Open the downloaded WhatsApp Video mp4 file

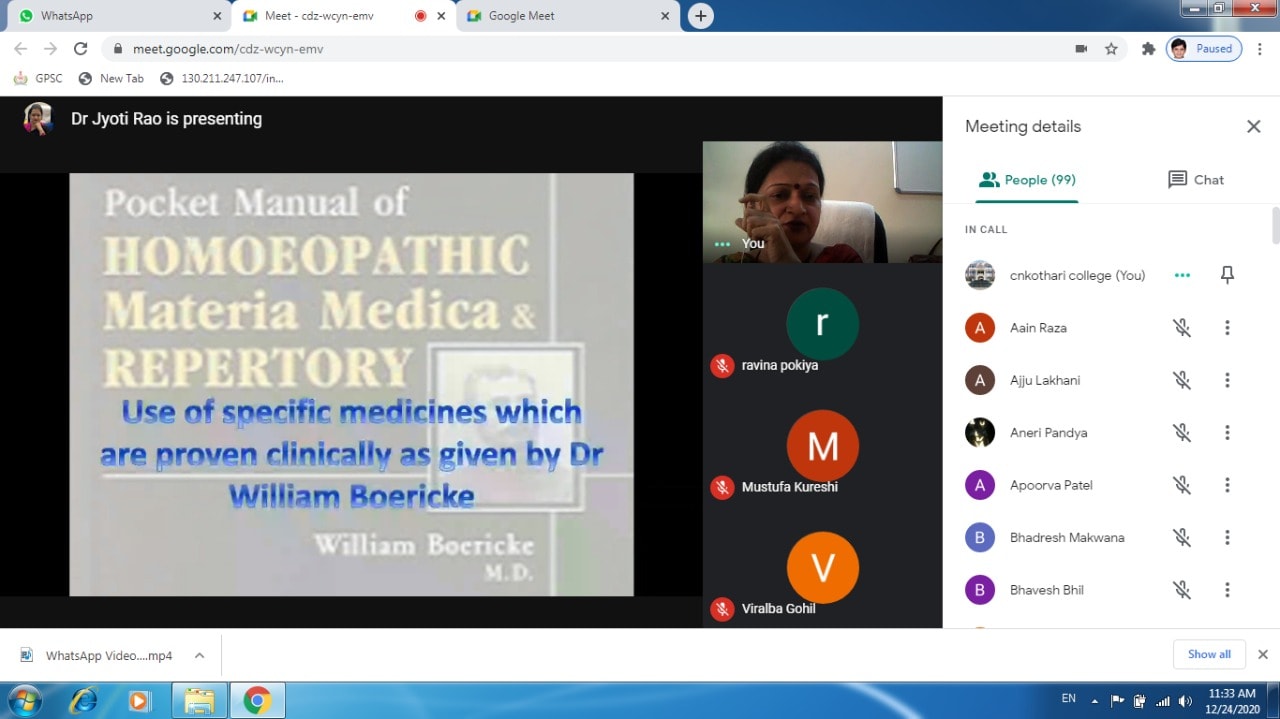pos(98,656)
